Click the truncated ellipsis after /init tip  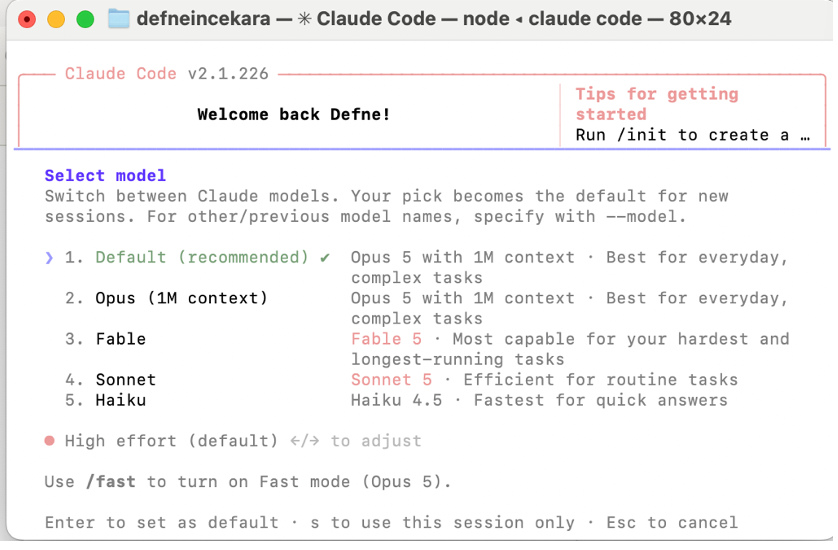[x=805, y=137]
